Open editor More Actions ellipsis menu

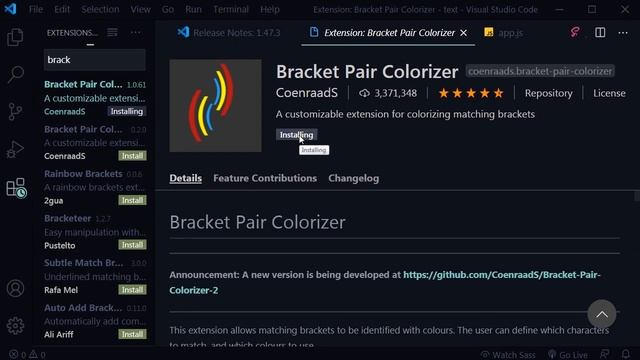pos(623,33)
